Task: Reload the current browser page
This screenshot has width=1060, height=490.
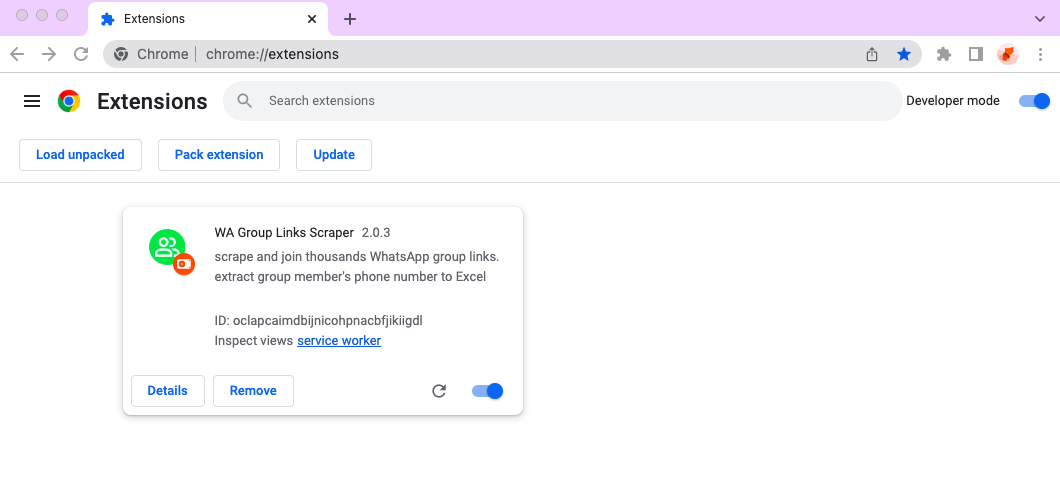Action: tap(81, 54)
